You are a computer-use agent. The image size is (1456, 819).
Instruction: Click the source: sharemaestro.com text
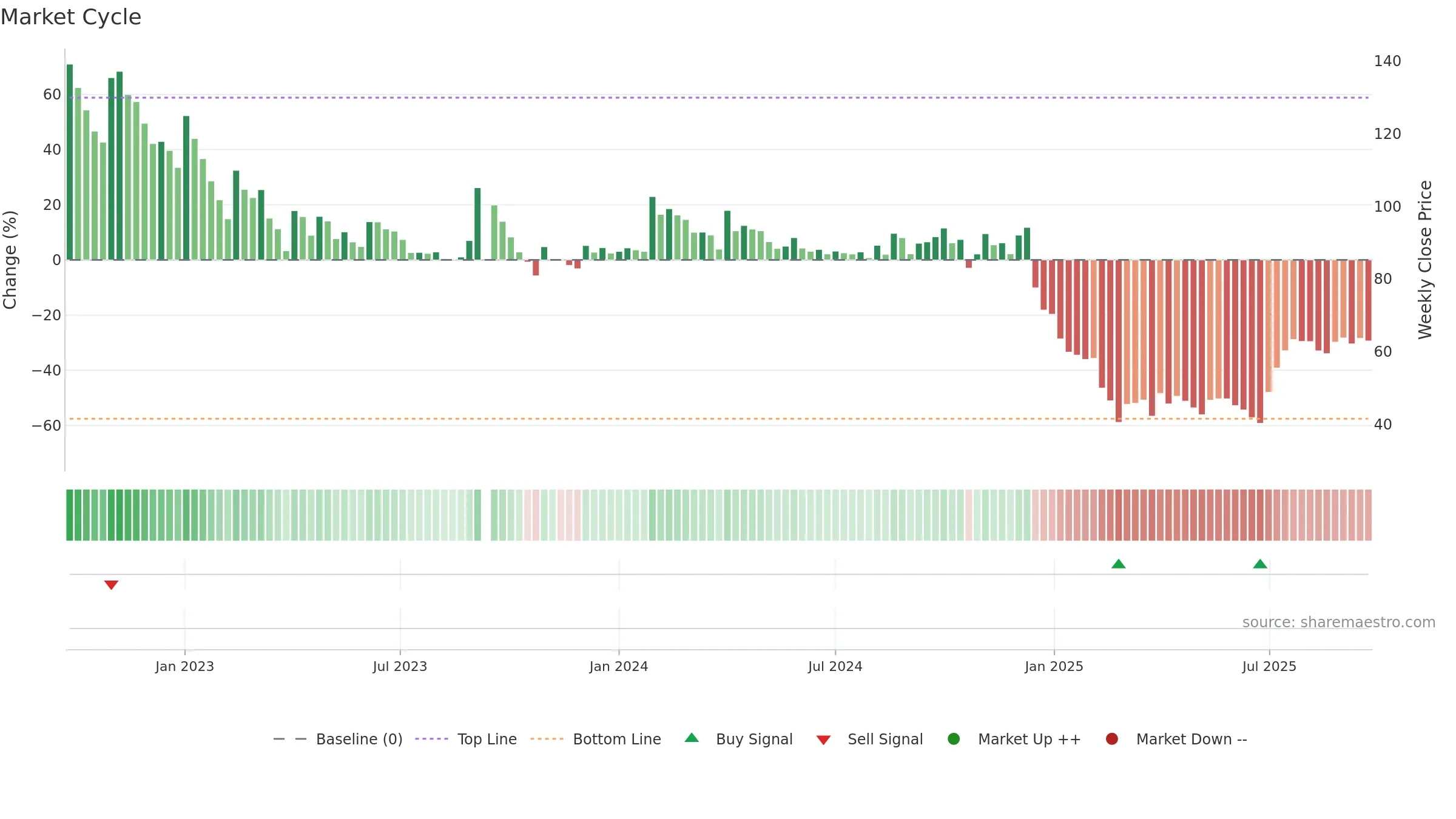[x=1339, y=622]
